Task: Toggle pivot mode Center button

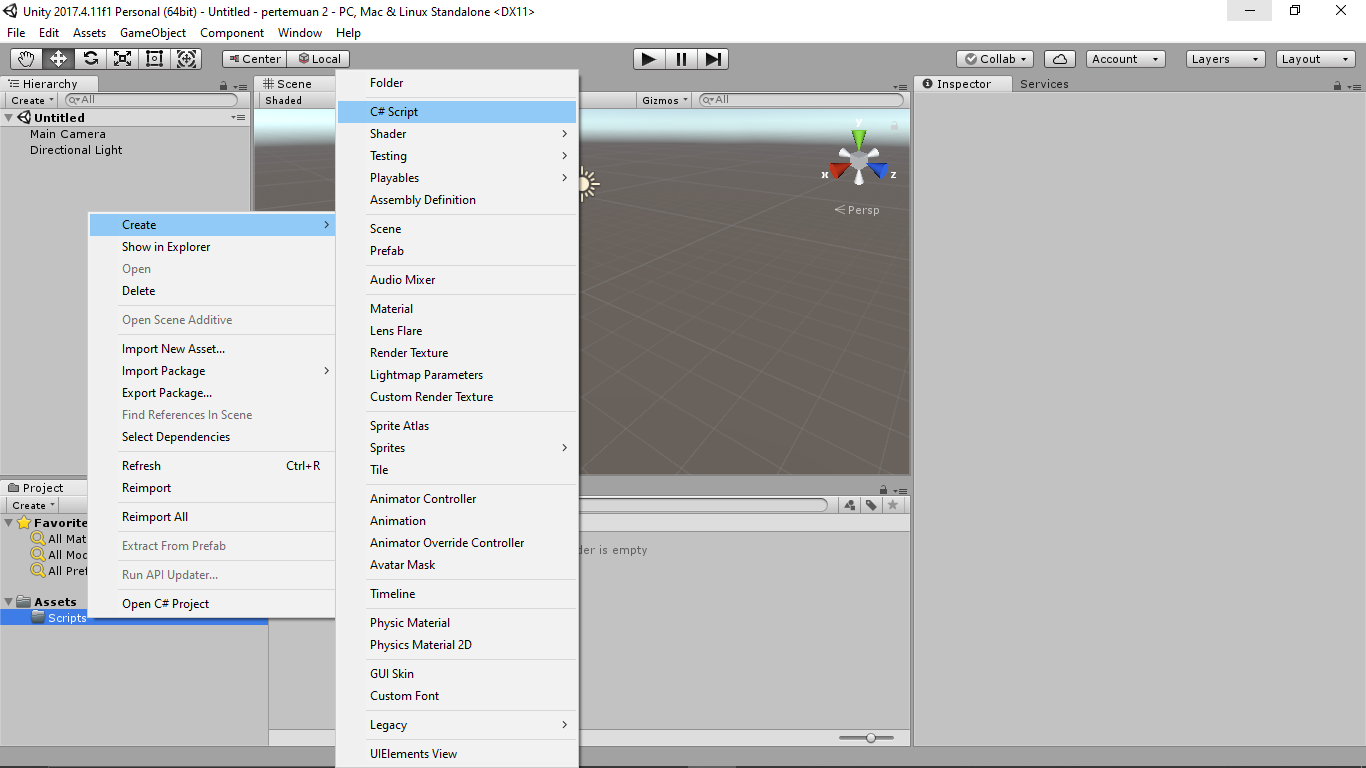Action: pos(254,59)
